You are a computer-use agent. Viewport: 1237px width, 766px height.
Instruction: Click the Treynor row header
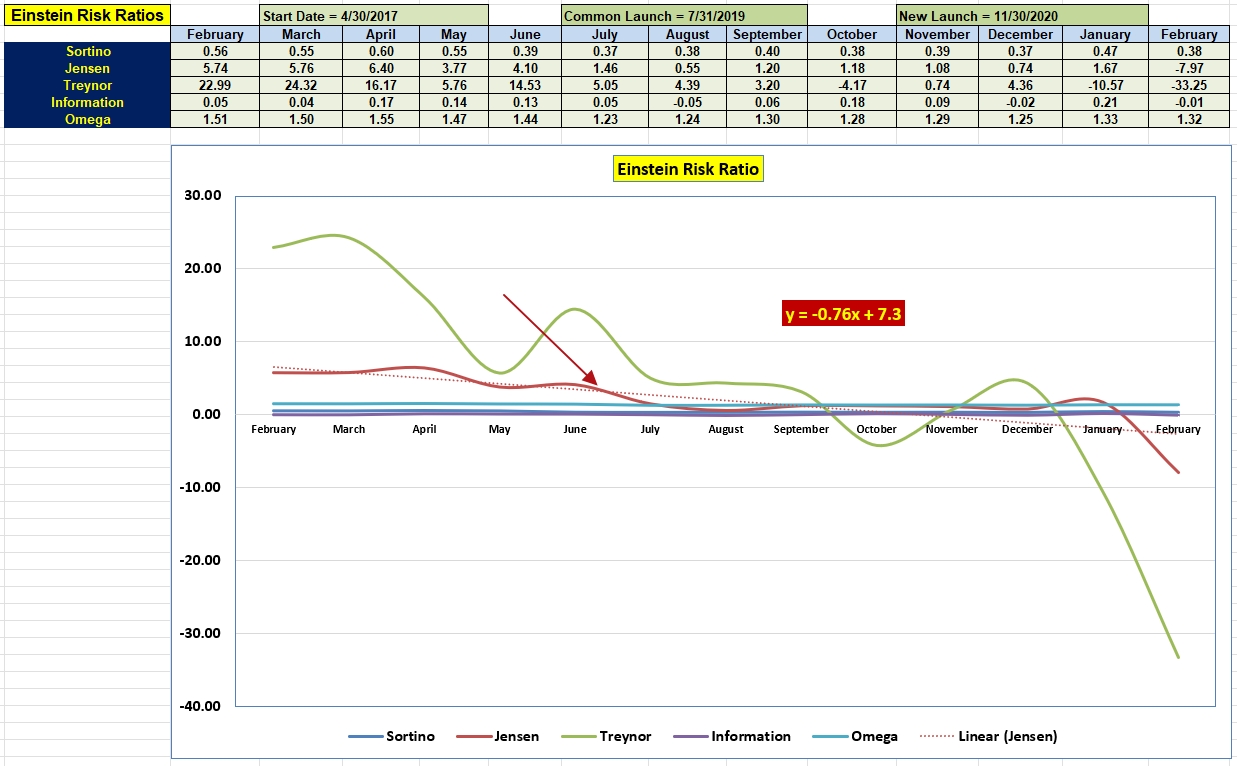coord(87,85)
